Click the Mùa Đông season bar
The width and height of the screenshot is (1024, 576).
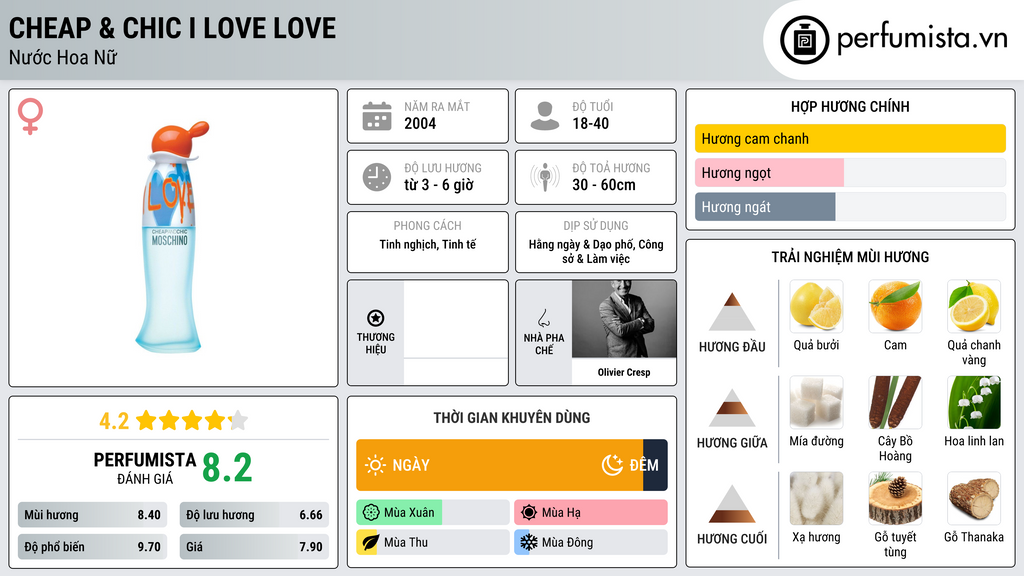[x=590, y=543]
